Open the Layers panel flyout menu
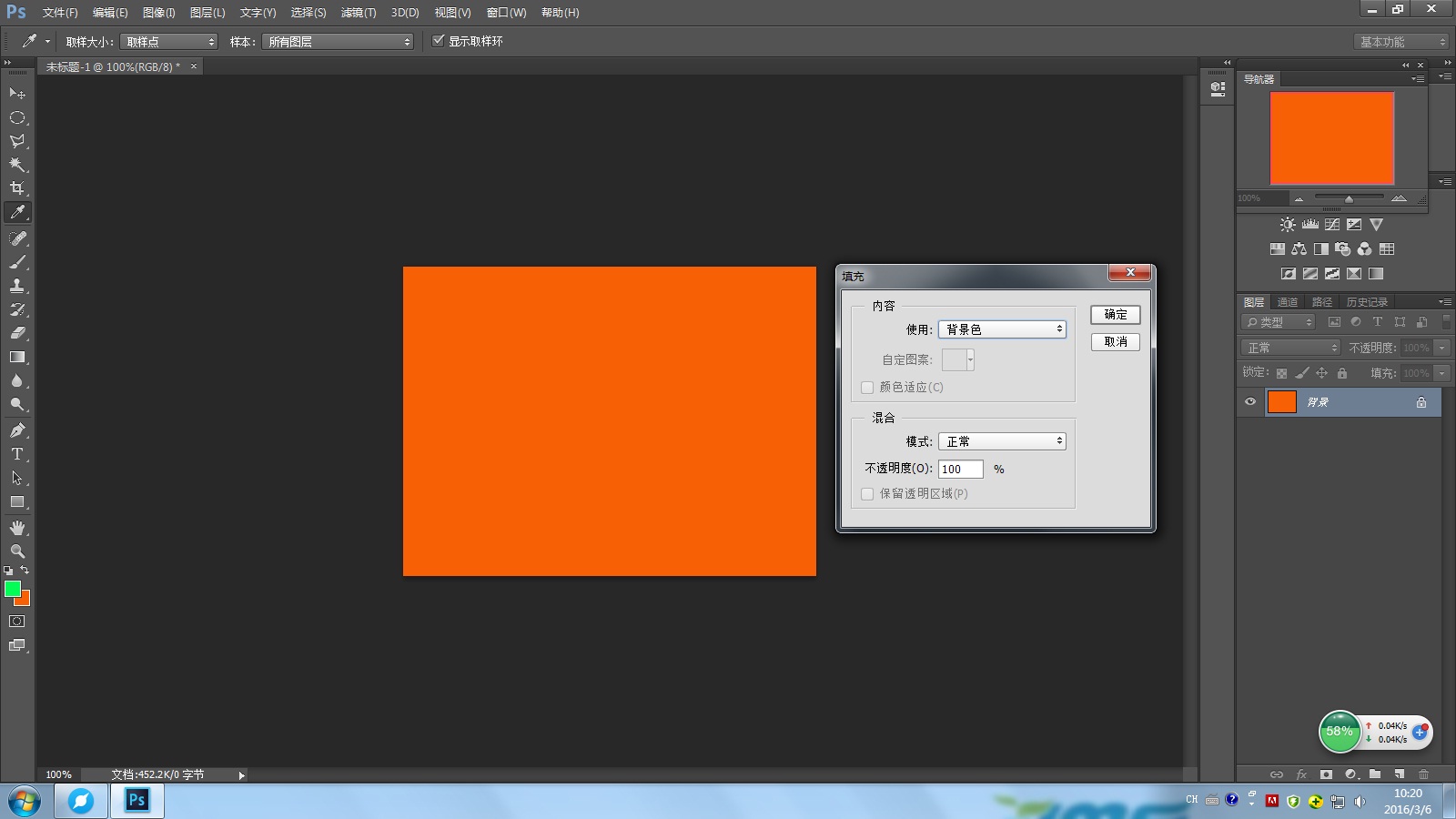This screenshot has height=819, width=1456. [x=1445, y=302]
